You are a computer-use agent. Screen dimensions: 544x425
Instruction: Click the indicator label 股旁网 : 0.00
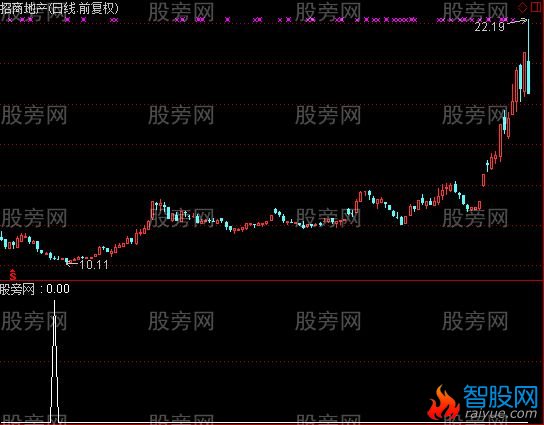(35, 289)
